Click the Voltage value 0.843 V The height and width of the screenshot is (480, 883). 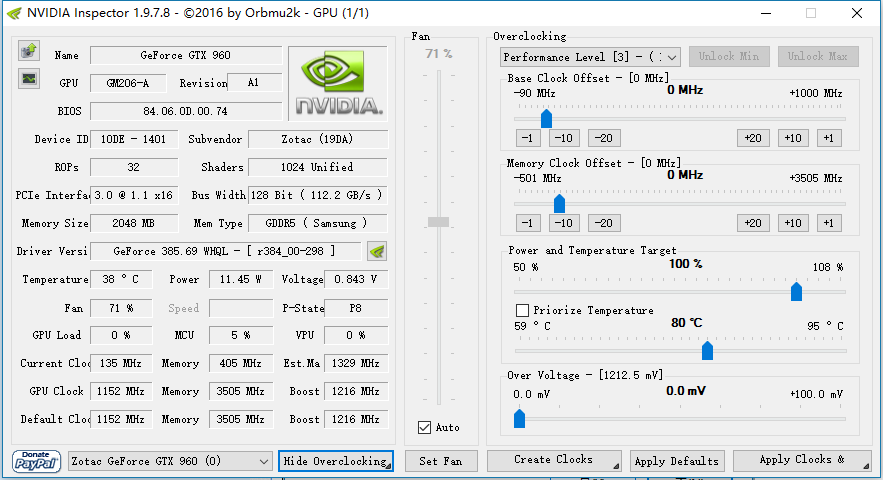(x=356, y=279)
